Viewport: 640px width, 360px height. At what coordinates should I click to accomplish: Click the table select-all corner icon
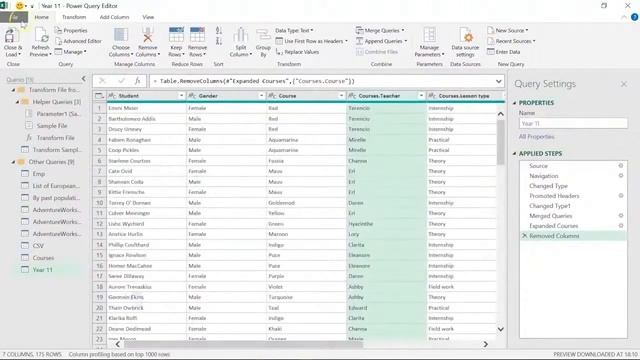[x=99, y=96]
